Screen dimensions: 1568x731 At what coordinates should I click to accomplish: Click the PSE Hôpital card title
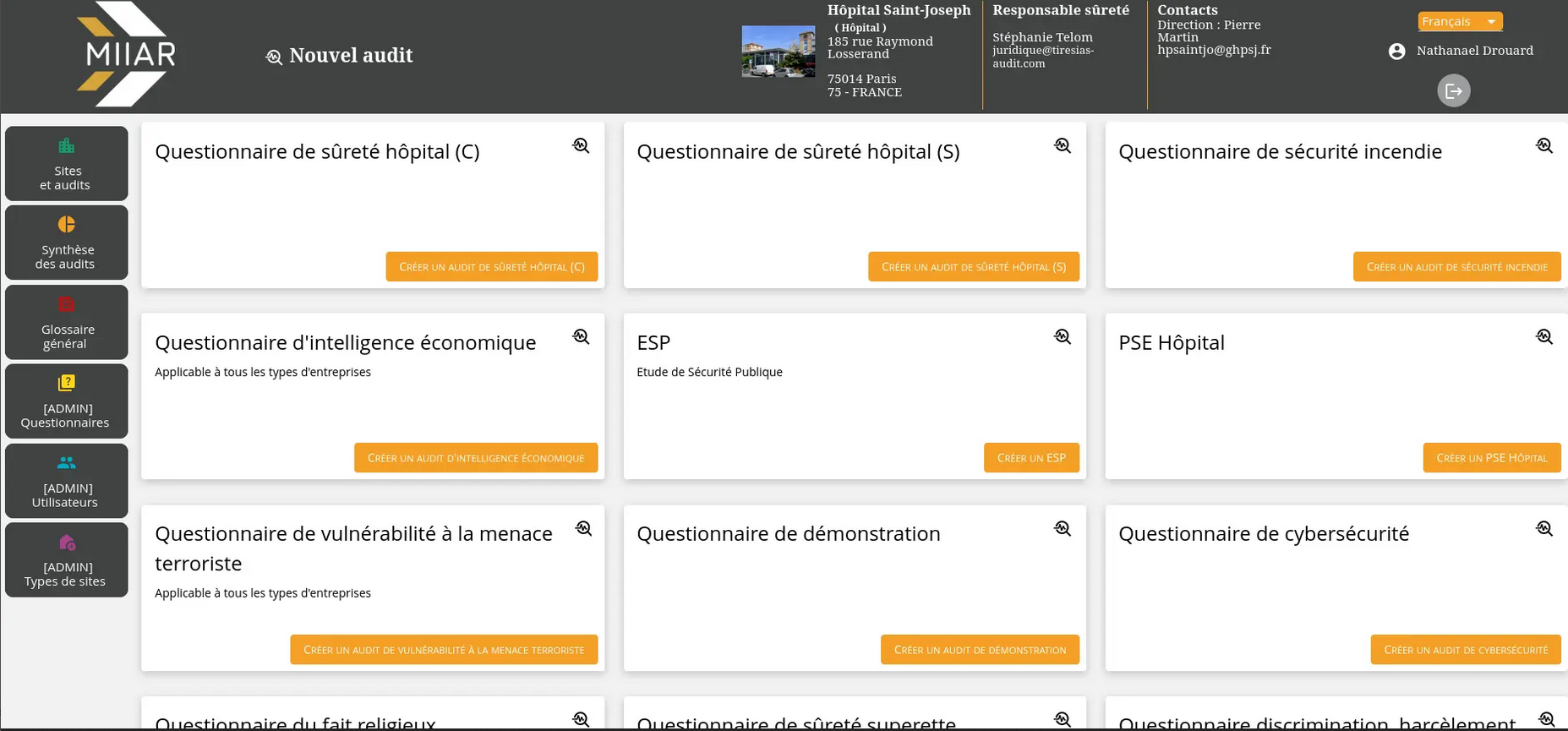(1172, 343)
